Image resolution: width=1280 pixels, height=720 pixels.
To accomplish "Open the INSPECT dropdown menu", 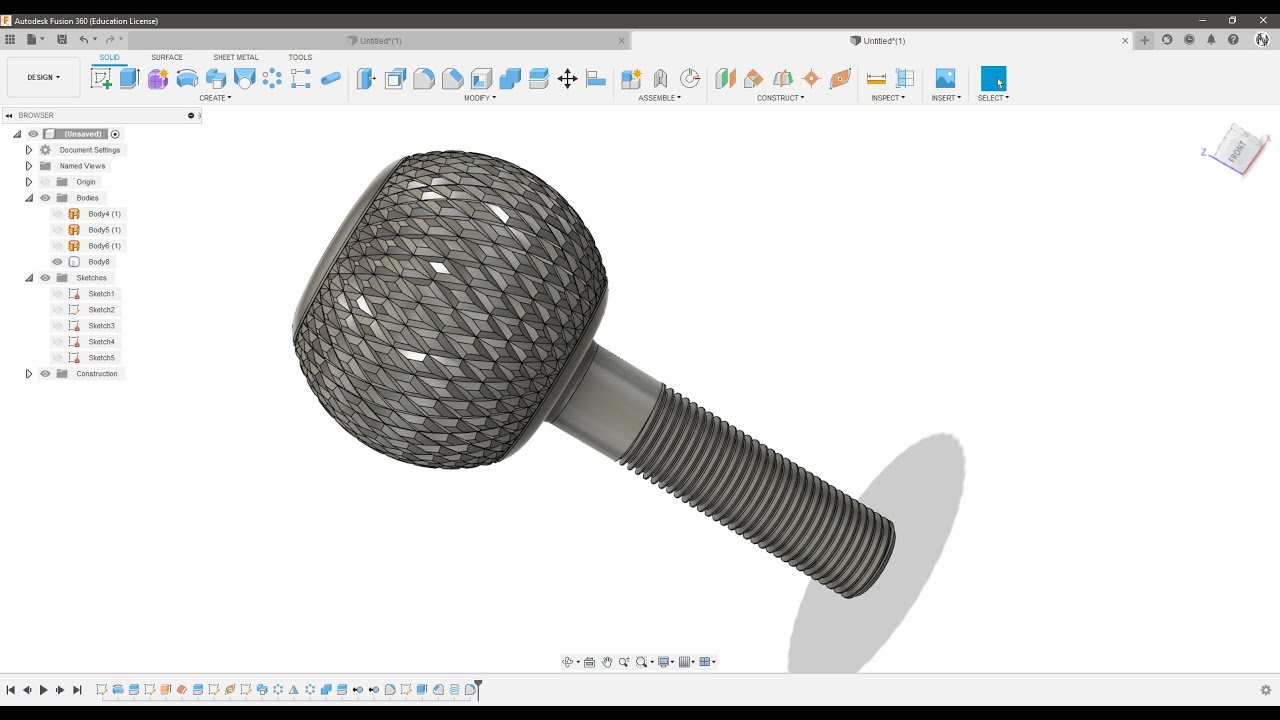I will pyautogui.click(x=888, y=98).
